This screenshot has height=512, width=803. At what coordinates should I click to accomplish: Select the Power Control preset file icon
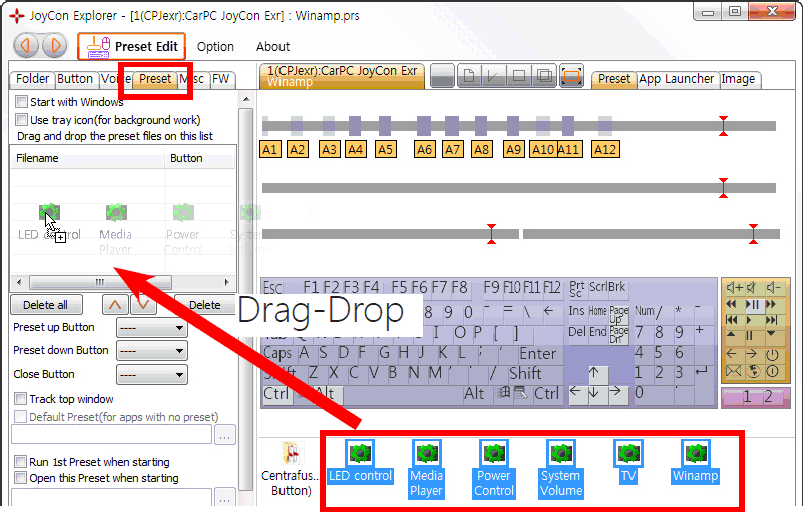494,469
